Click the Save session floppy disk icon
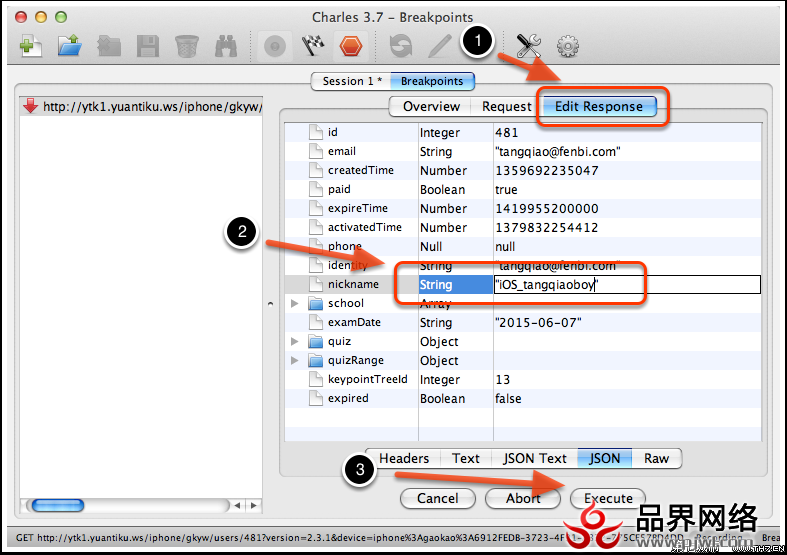Viewport: 787px width, 555px height. 148,47
